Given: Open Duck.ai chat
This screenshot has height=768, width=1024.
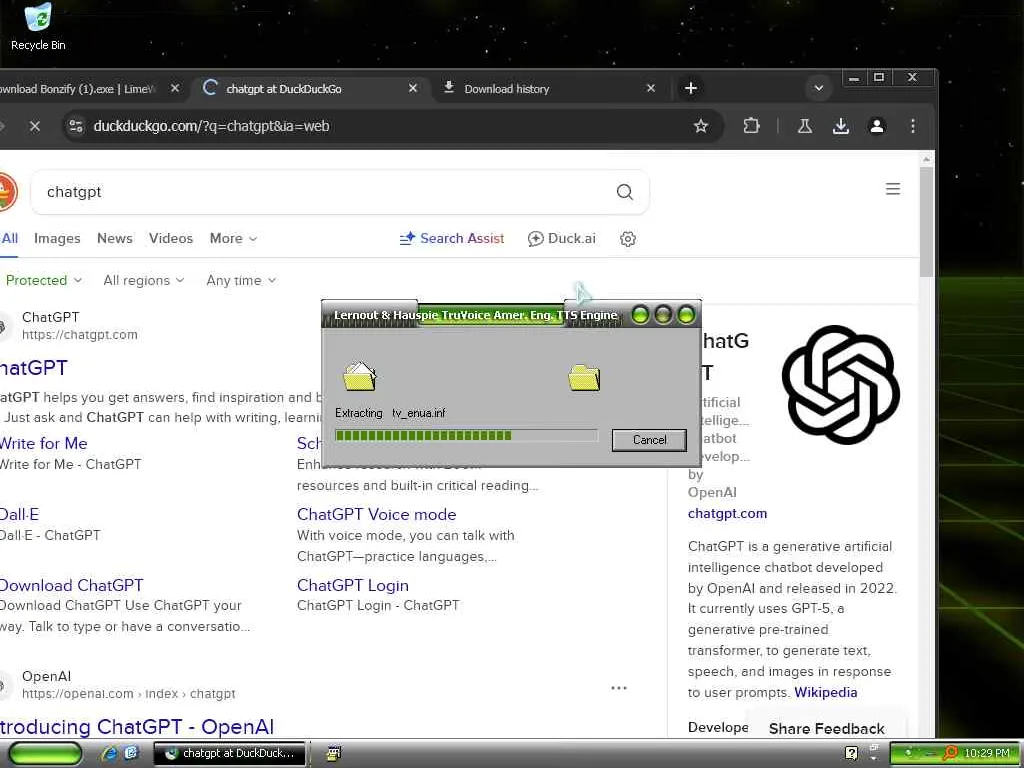Looking at the screenshot, I should tap(562, 239).
